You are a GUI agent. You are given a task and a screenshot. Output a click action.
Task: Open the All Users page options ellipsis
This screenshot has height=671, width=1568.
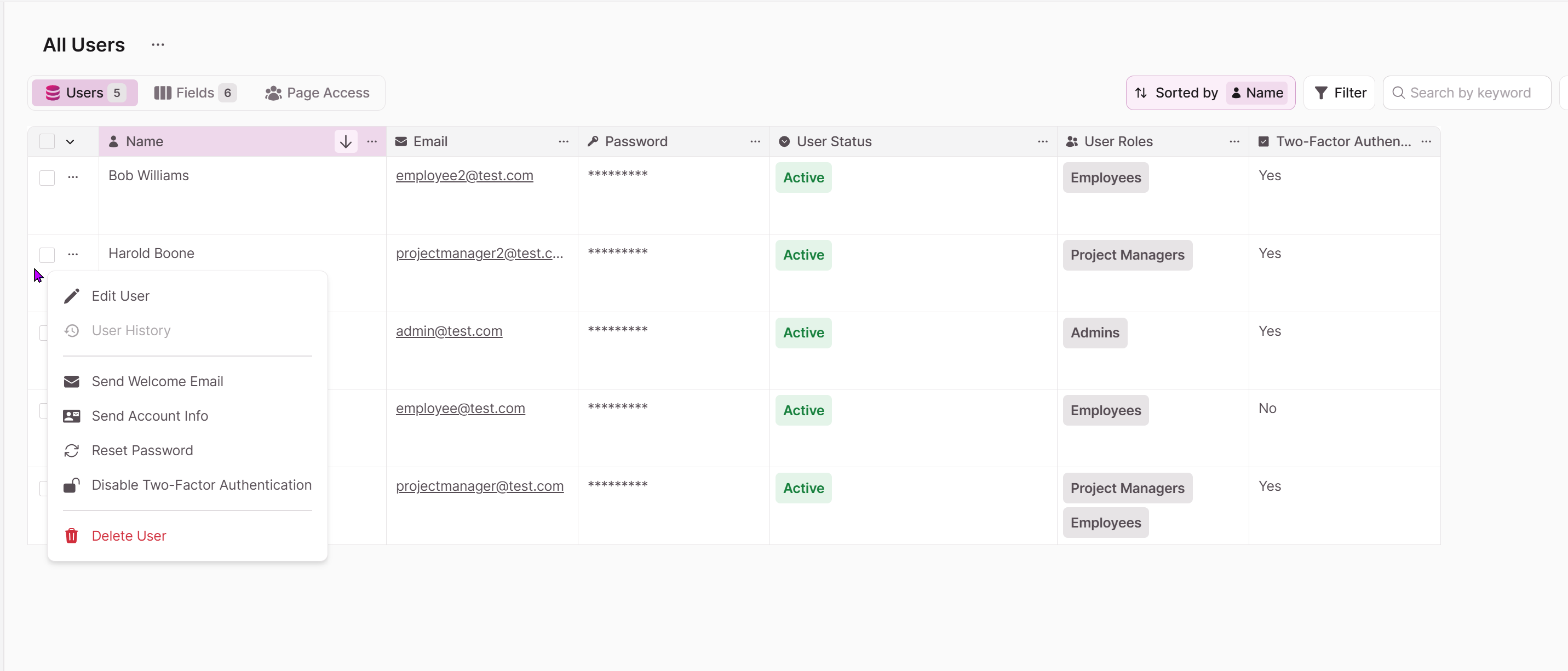coord(158,44)
